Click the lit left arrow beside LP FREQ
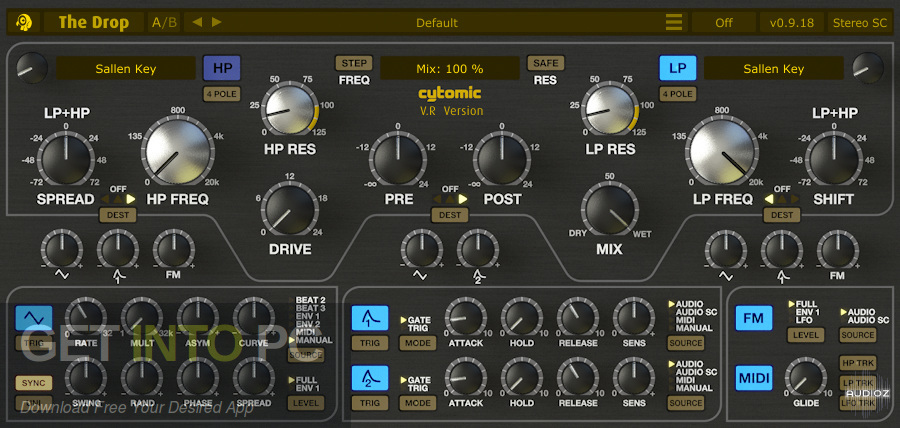The width and height of the screenshot is (900, 428). 769,199
